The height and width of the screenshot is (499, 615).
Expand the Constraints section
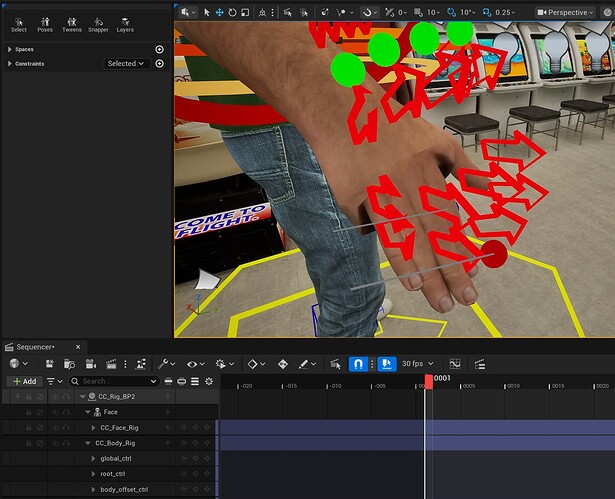coord(9,64)
